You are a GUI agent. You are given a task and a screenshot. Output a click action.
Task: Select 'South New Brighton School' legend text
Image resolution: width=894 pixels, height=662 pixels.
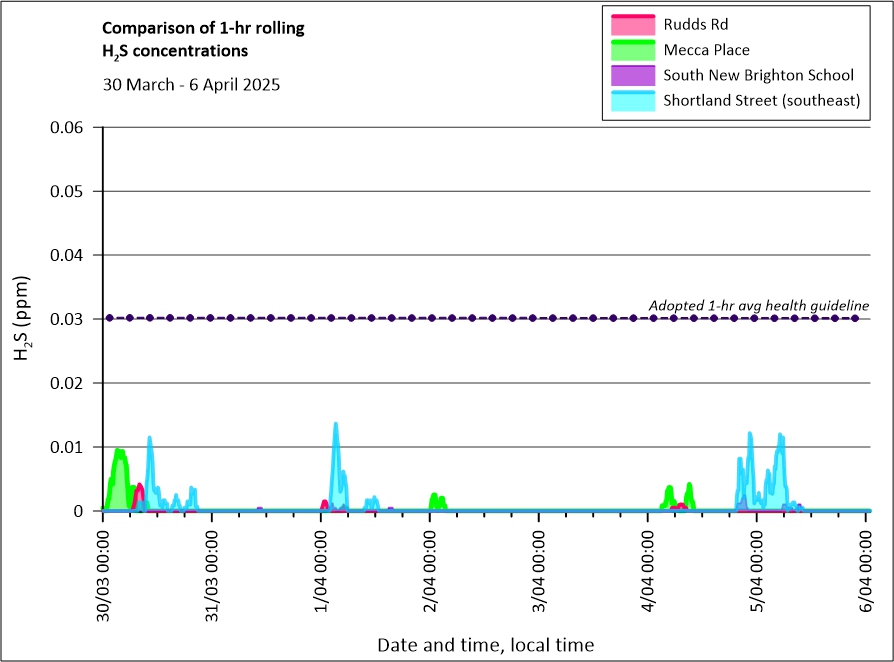pyautogui.click(x=758, y=75)
